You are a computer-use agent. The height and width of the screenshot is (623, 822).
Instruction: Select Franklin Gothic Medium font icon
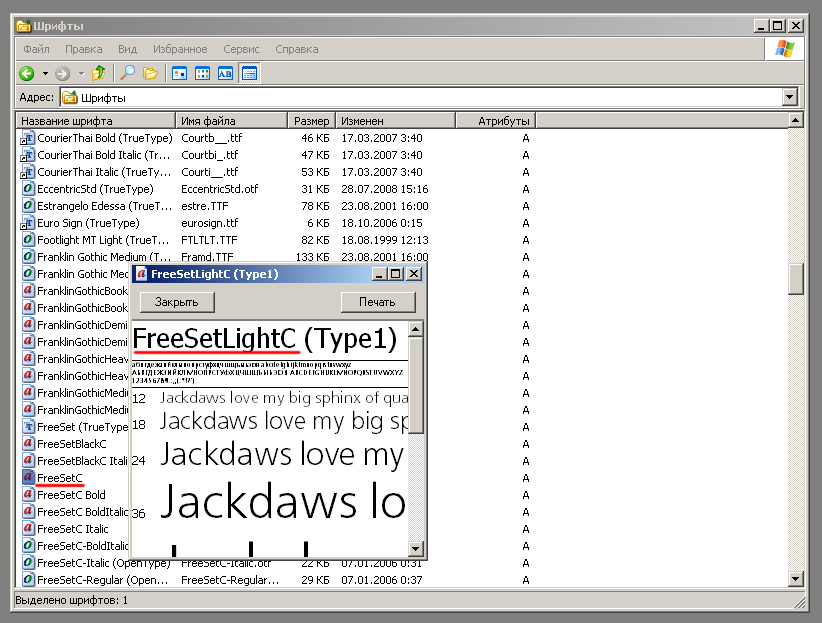click(28, 257)
